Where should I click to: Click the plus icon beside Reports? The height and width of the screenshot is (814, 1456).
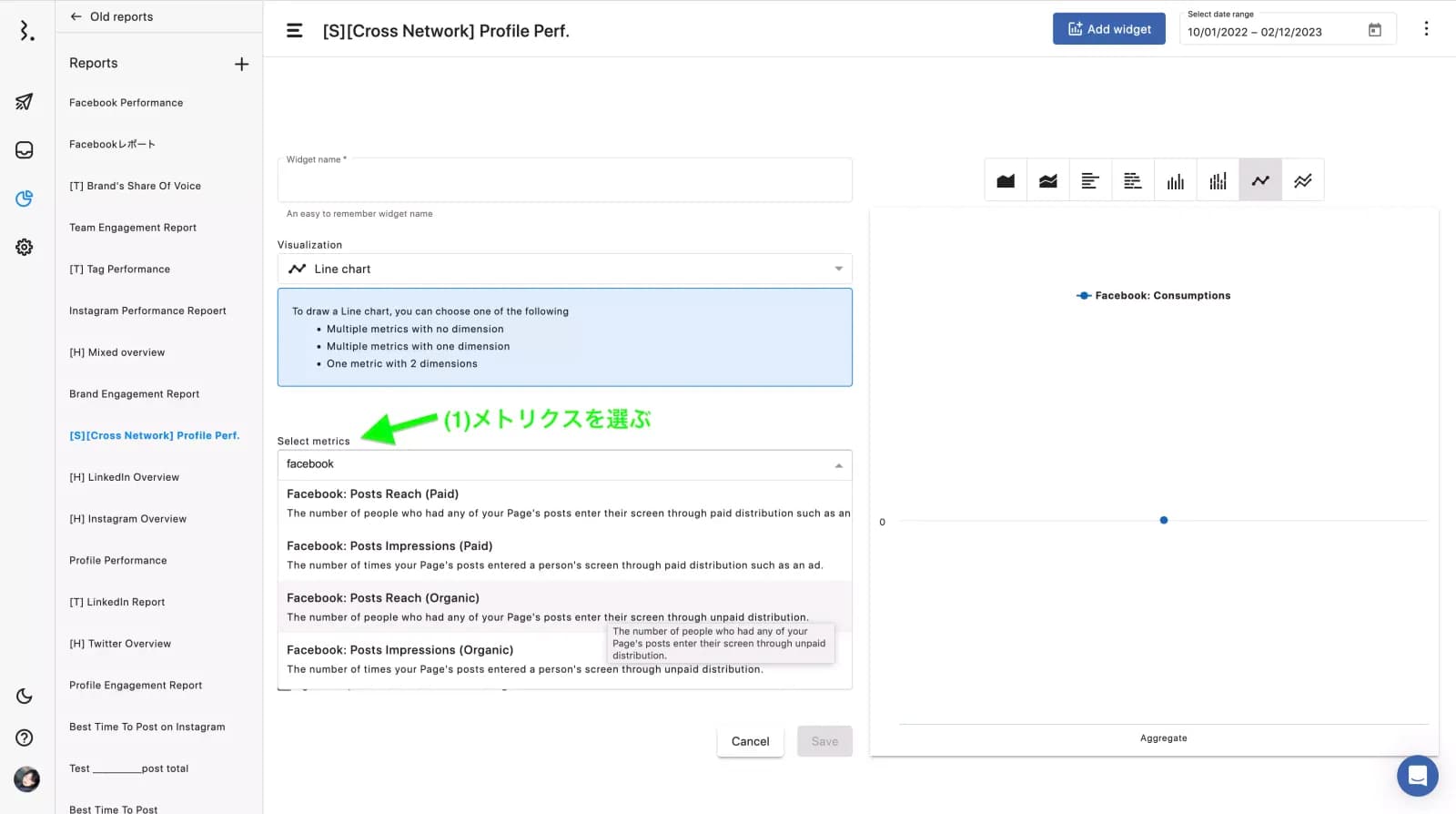241,64
